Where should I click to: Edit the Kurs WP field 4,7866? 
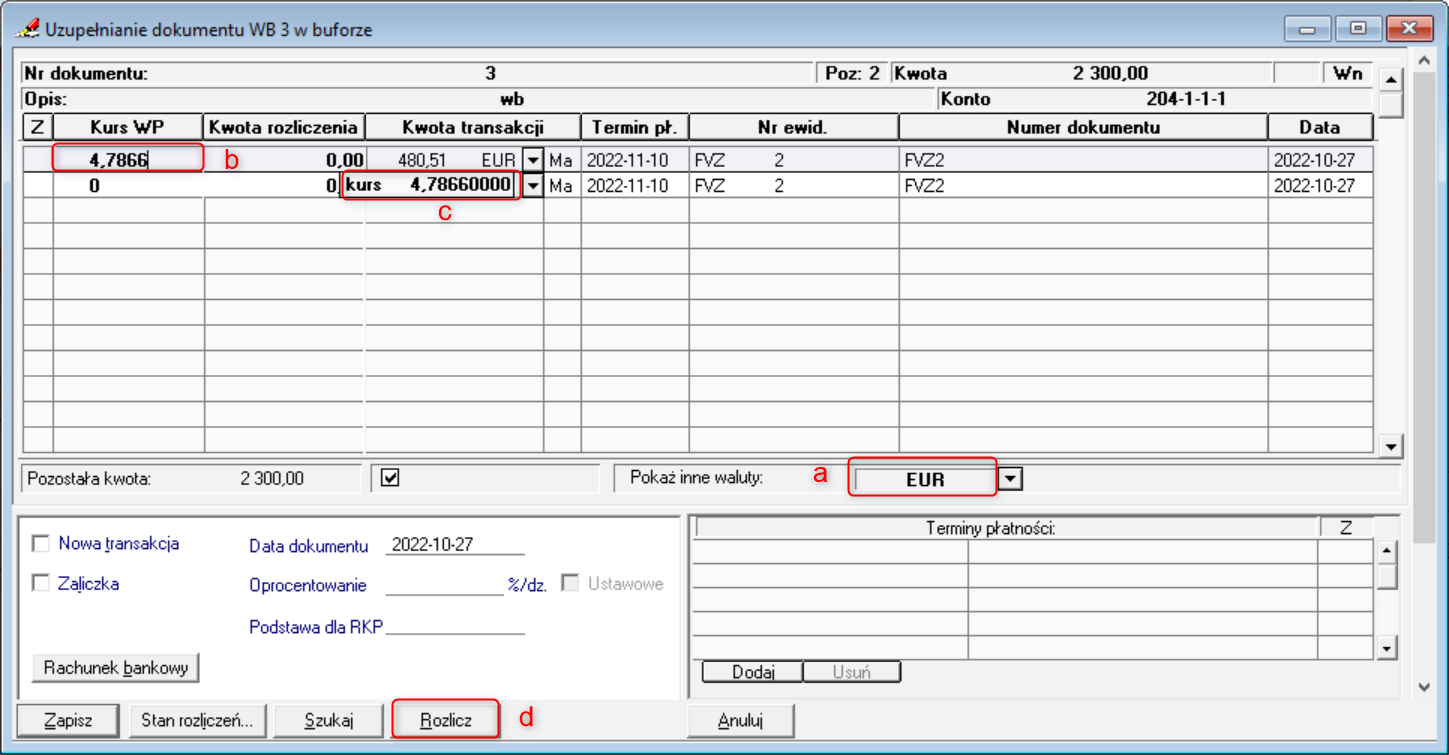(128, 159)
